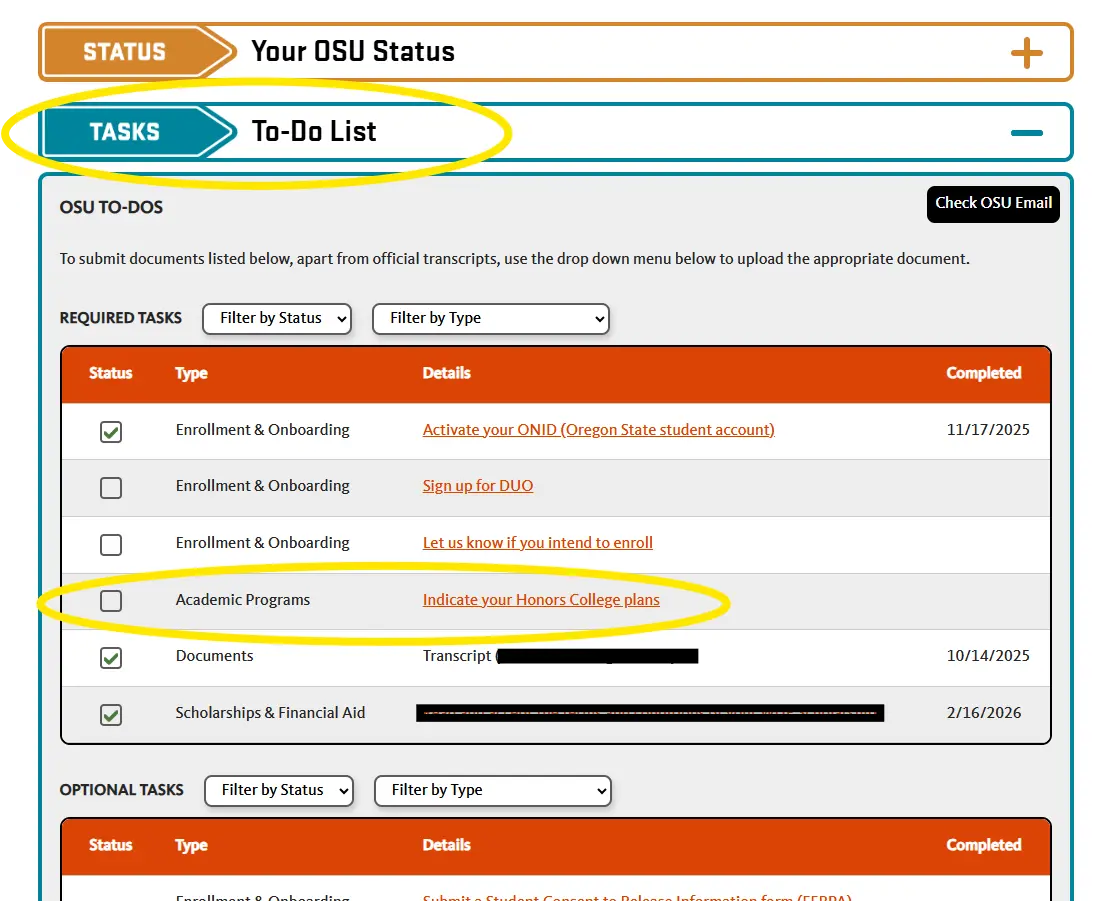
Task: Click the REQUIRED TASKS label
Action: (x=120, y=318)
